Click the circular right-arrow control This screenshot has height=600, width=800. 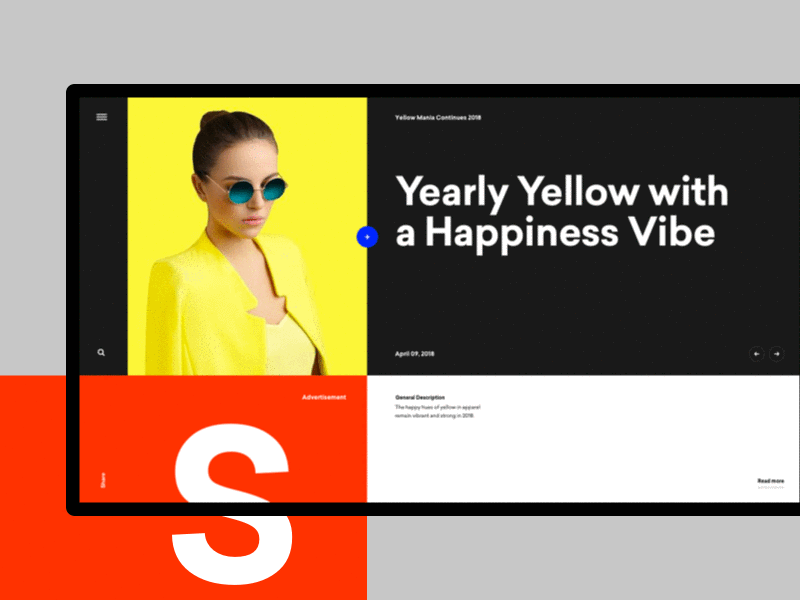tap(779, 354)
